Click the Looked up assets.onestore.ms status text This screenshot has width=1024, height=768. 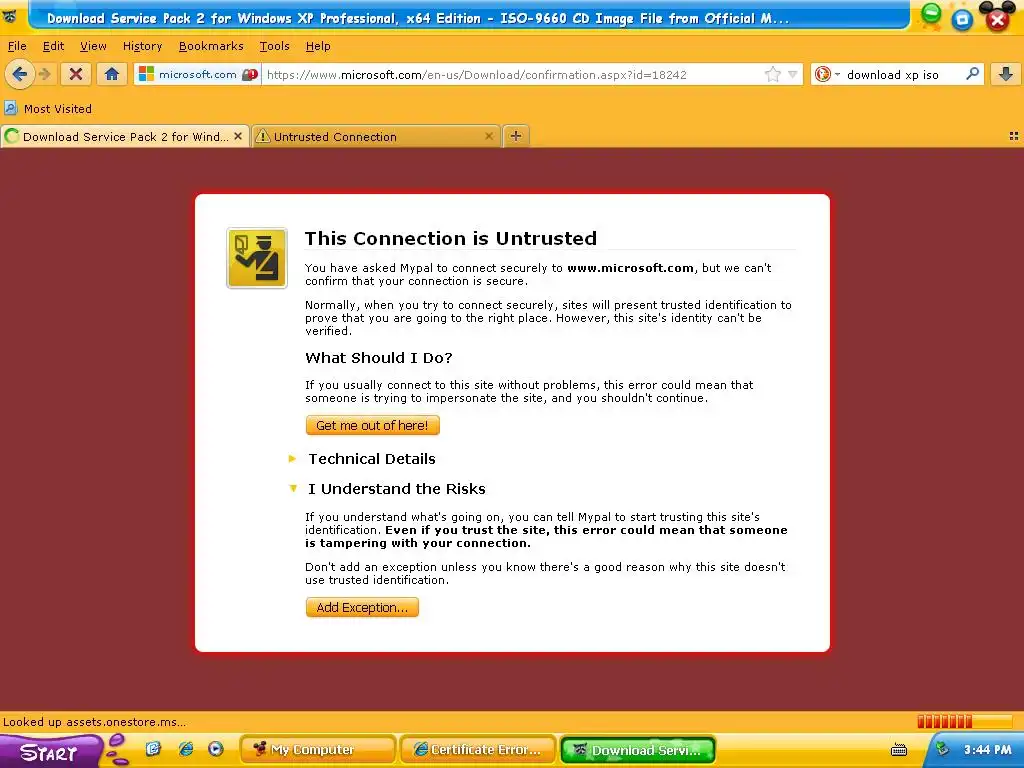pyautogui.click(x=95, y=722)
